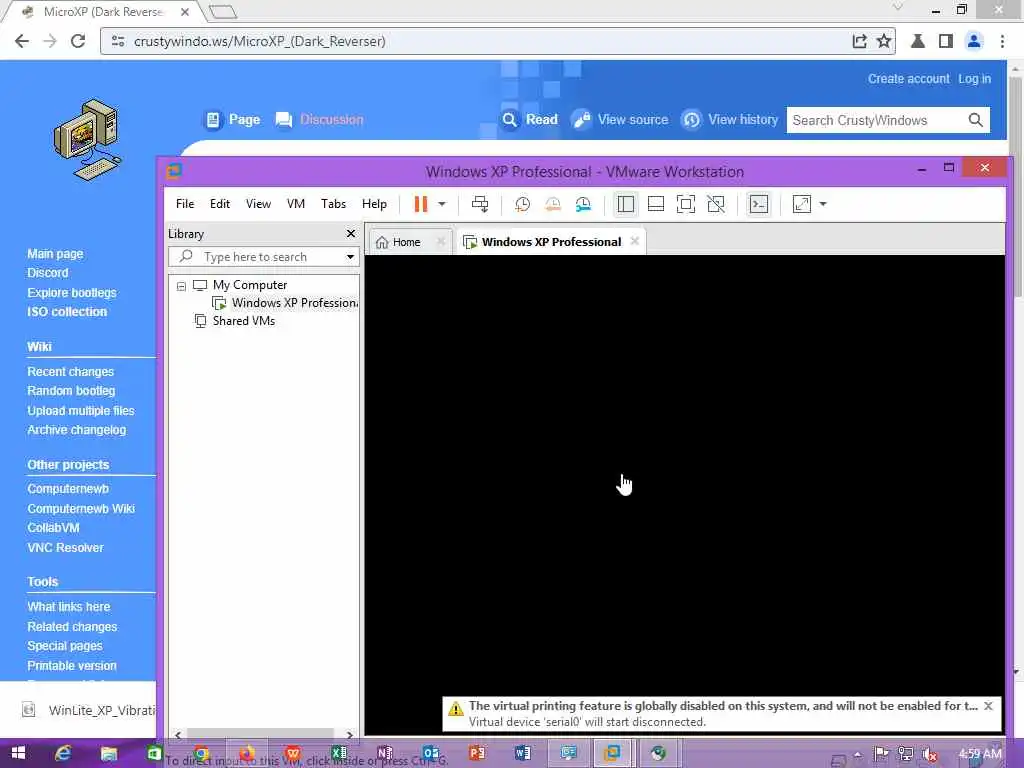
Task: Open the Library search dropdown arrow
Action: pyautogui.click(x=351, y=257)
